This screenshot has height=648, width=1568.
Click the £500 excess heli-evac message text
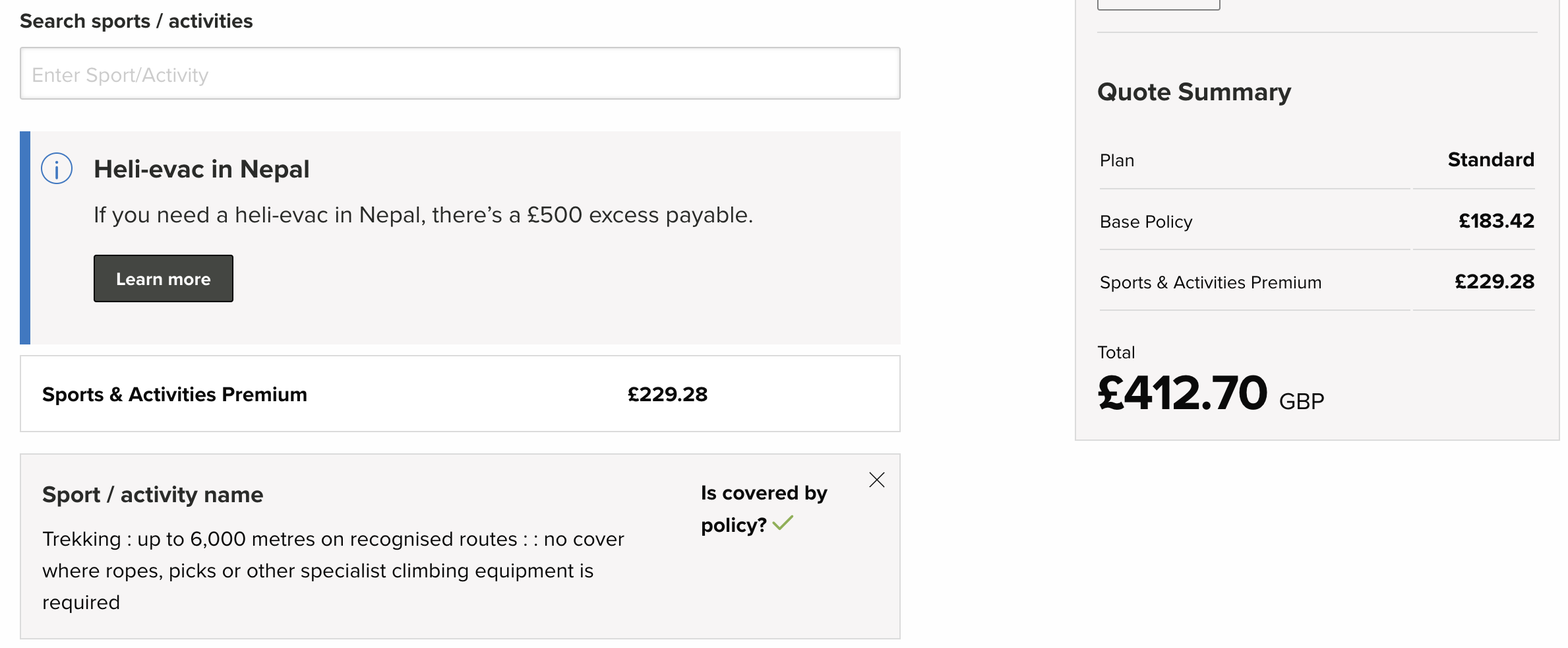[x=423, y=215]
